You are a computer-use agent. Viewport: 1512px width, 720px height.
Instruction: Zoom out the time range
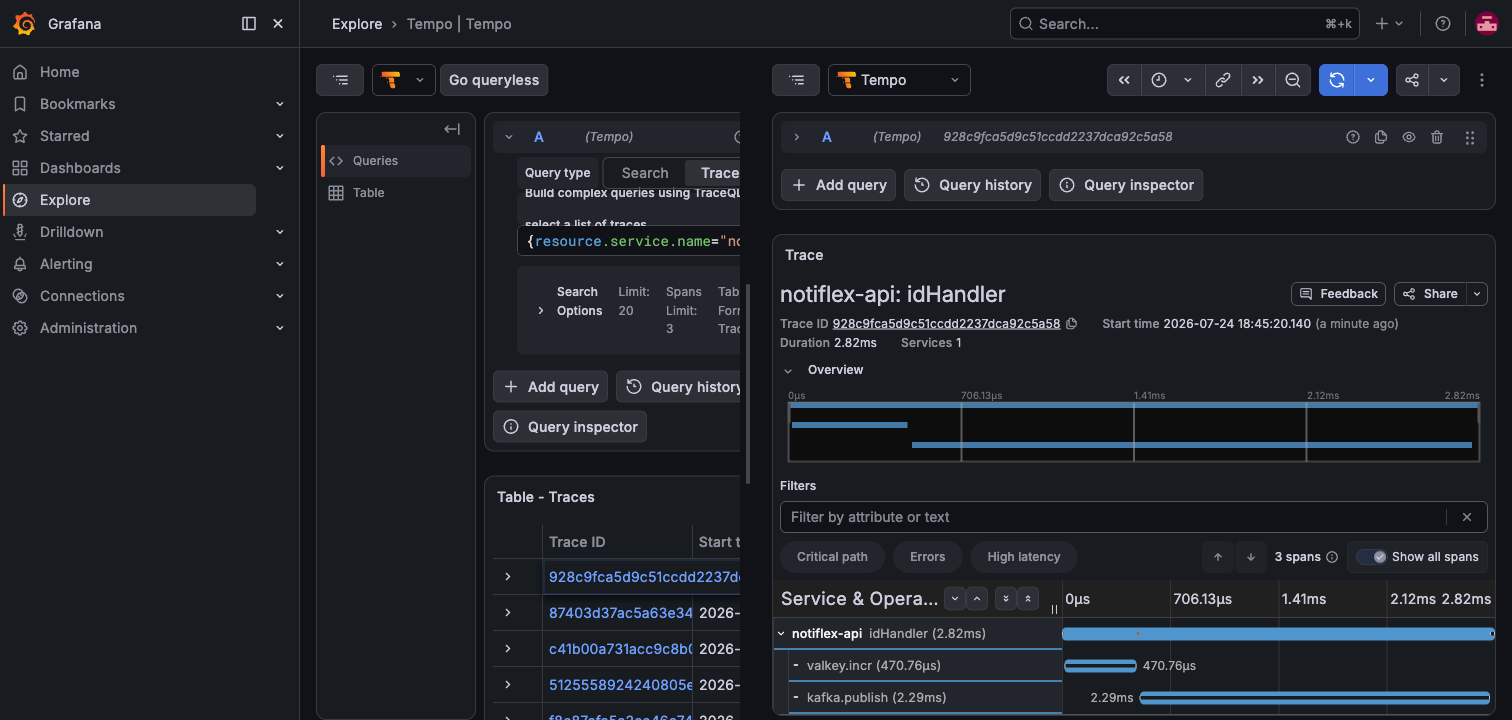coord(1293,80)
